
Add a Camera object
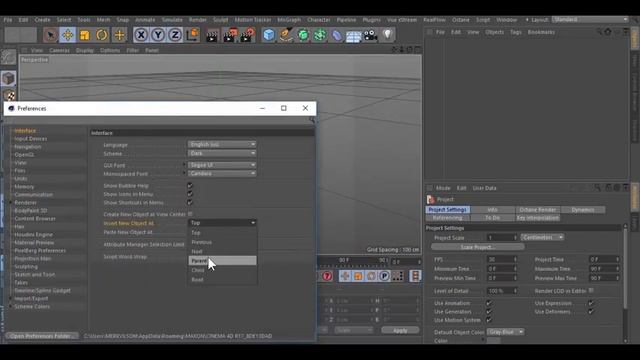coord(370,35)
